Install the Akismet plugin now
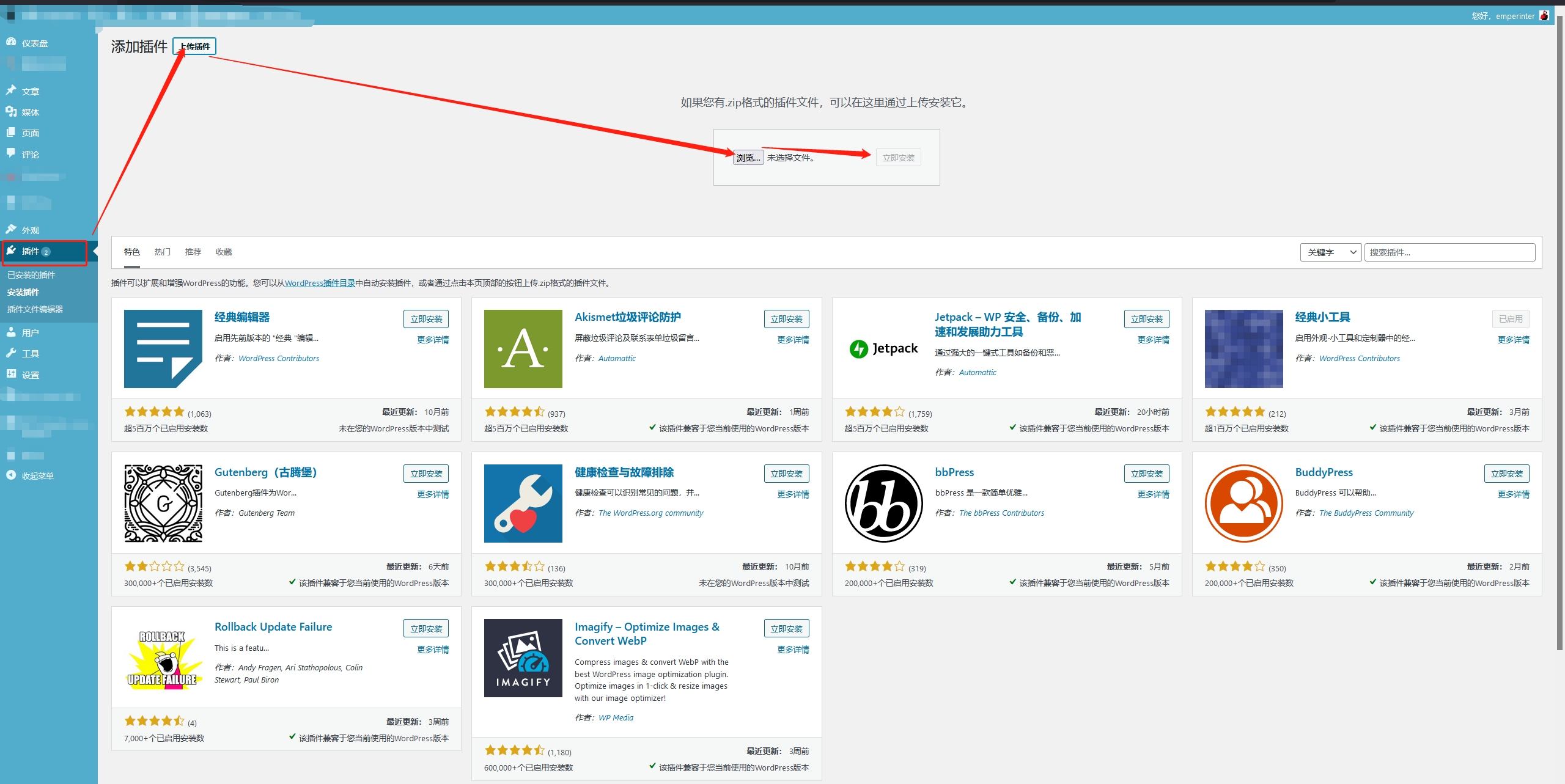This screenshot has height=784, width=1565. pyautogui.click(x=786, y=319)
